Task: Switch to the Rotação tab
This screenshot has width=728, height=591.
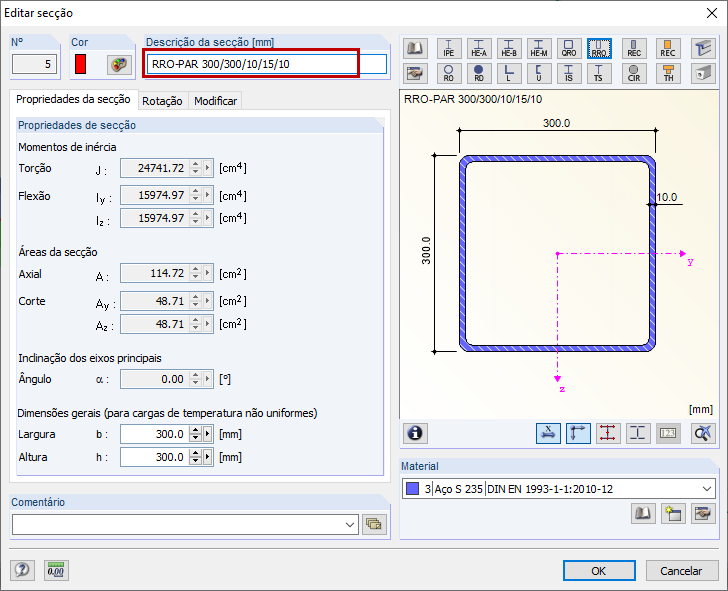Action: [162, 101]
